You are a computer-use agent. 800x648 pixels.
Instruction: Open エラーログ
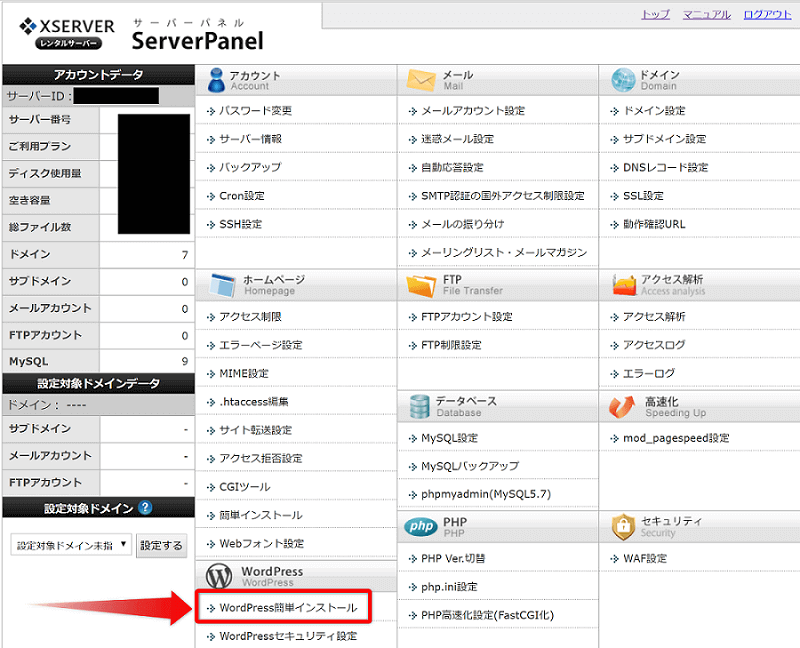tap(649, 373)
